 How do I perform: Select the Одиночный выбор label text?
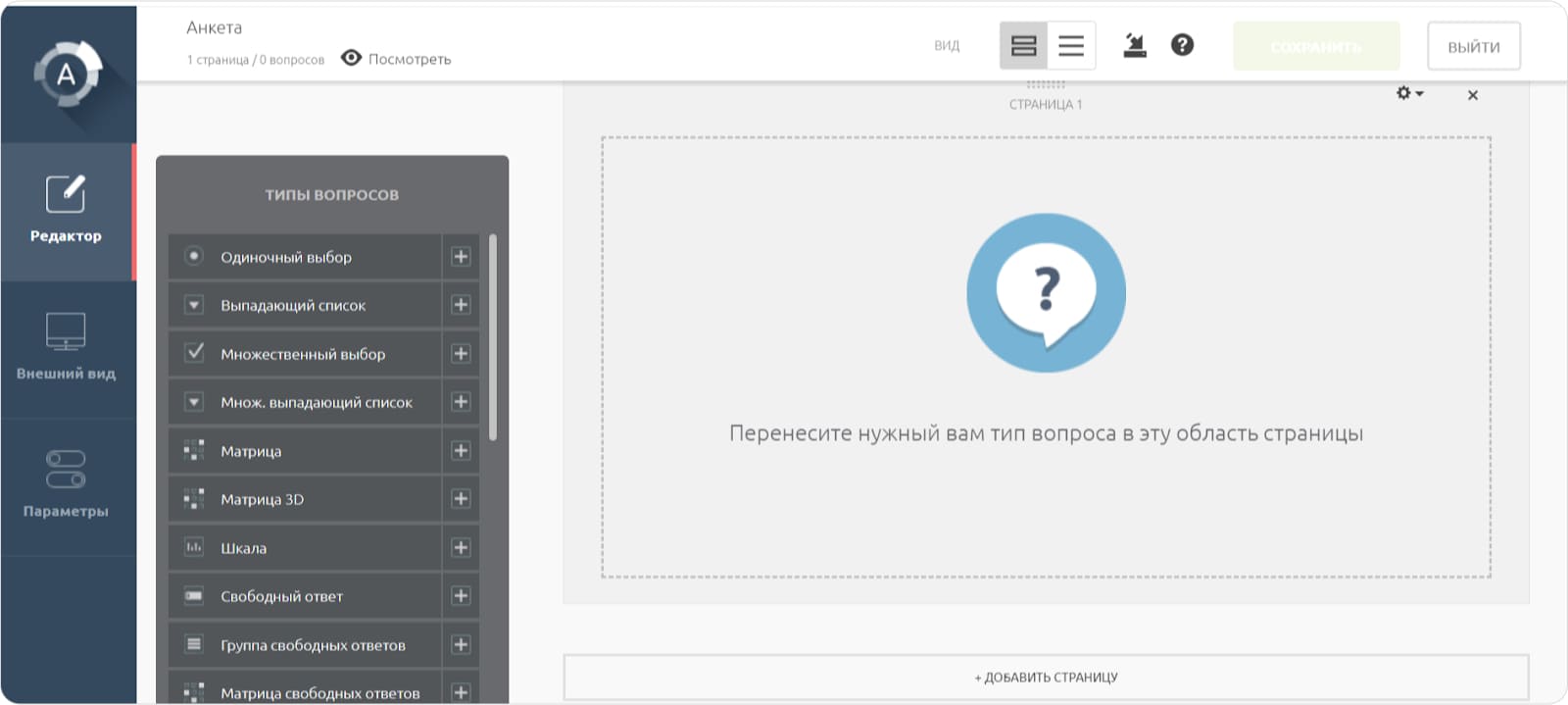click(286, 257)
